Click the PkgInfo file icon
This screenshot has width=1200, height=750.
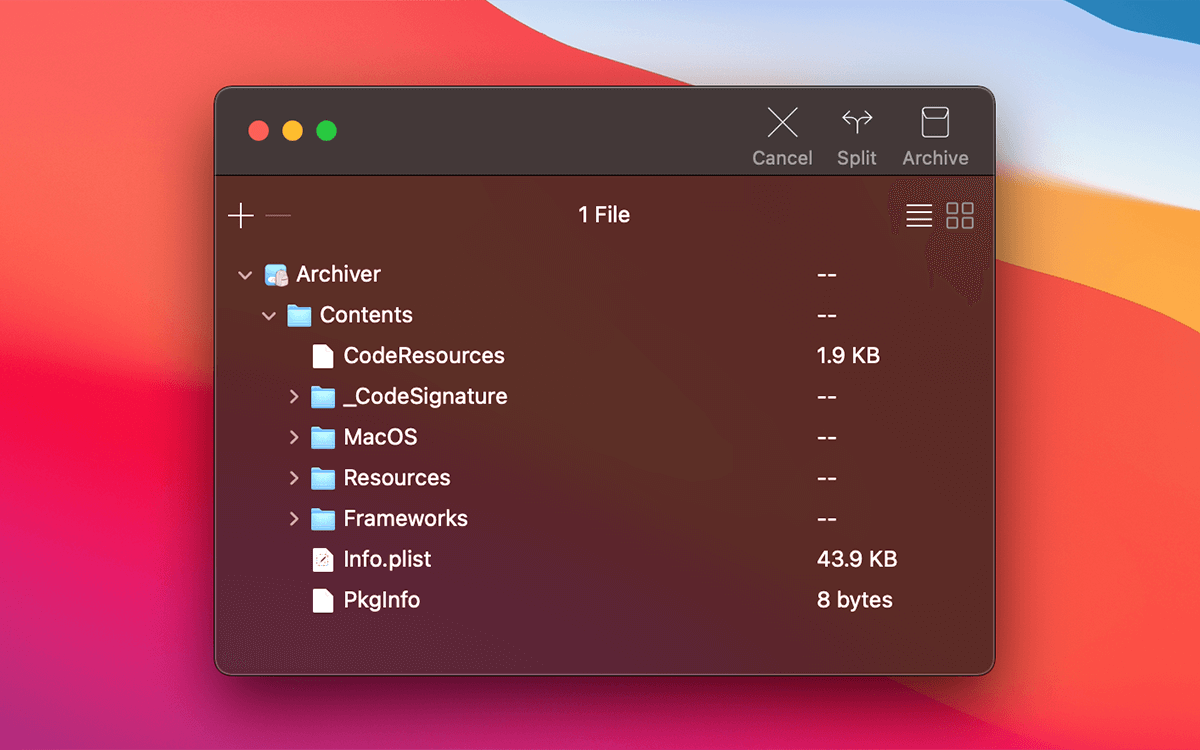tap(322, 600)
